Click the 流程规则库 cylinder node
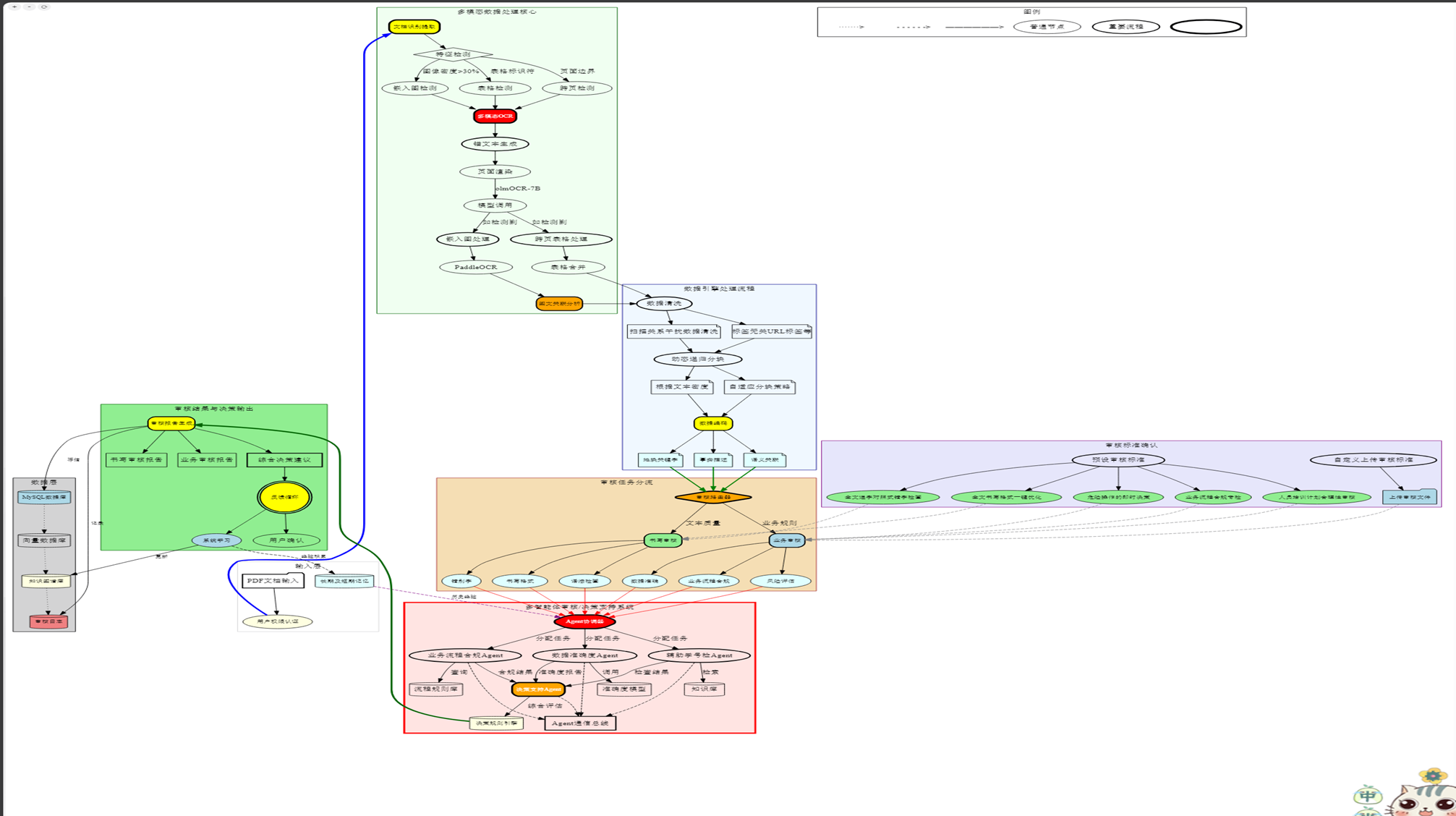The height and width of the screenshot is (816, 1456). [x=436, y=689]
